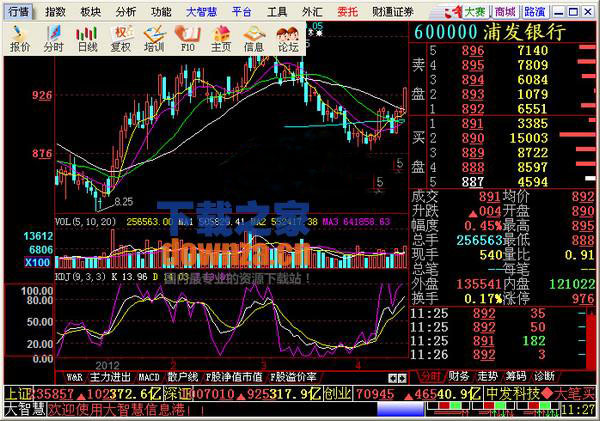Select the 走势 tab in right panel
Screen dimensions: 600x421
pos(488,377)
